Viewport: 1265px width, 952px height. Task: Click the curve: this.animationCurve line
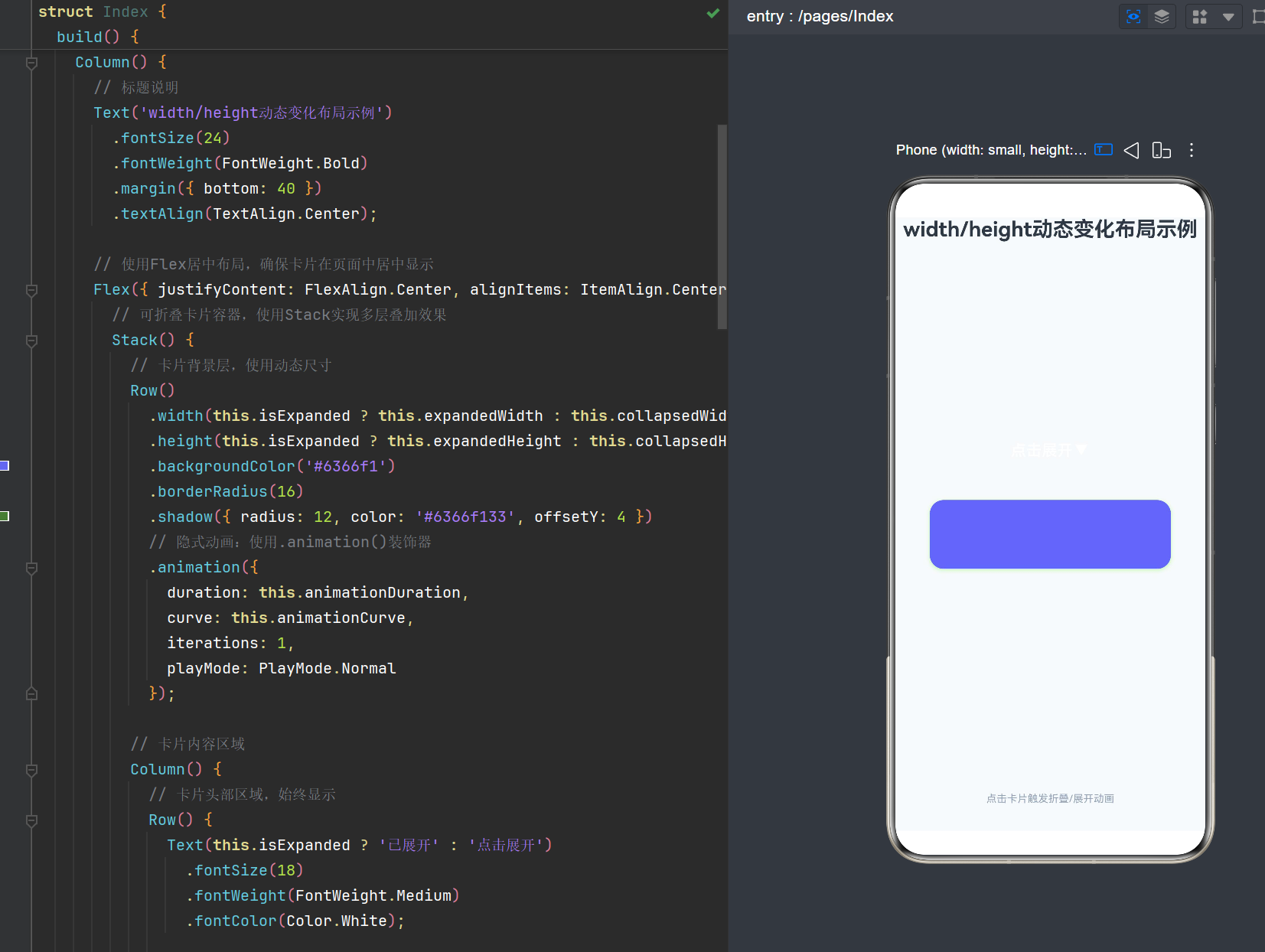(x=290, y=618)
